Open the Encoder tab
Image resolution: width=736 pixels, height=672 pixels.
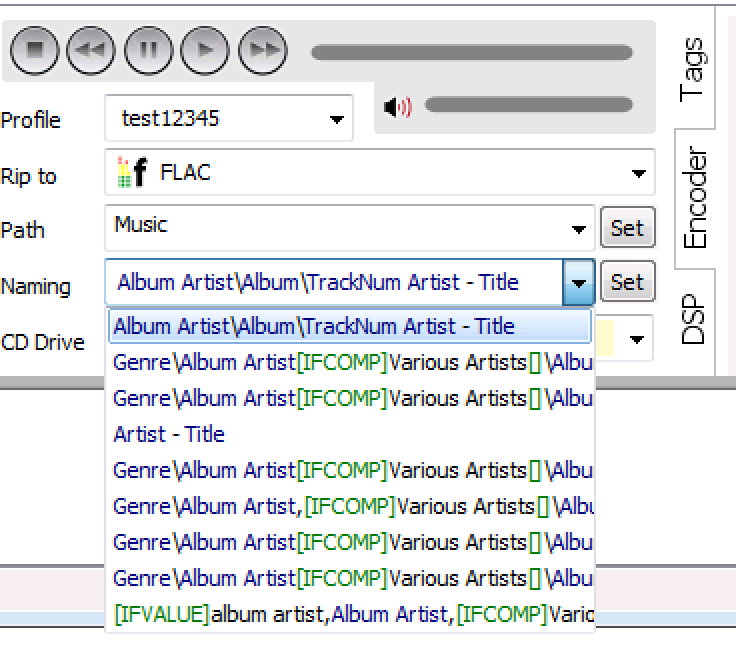695,199
